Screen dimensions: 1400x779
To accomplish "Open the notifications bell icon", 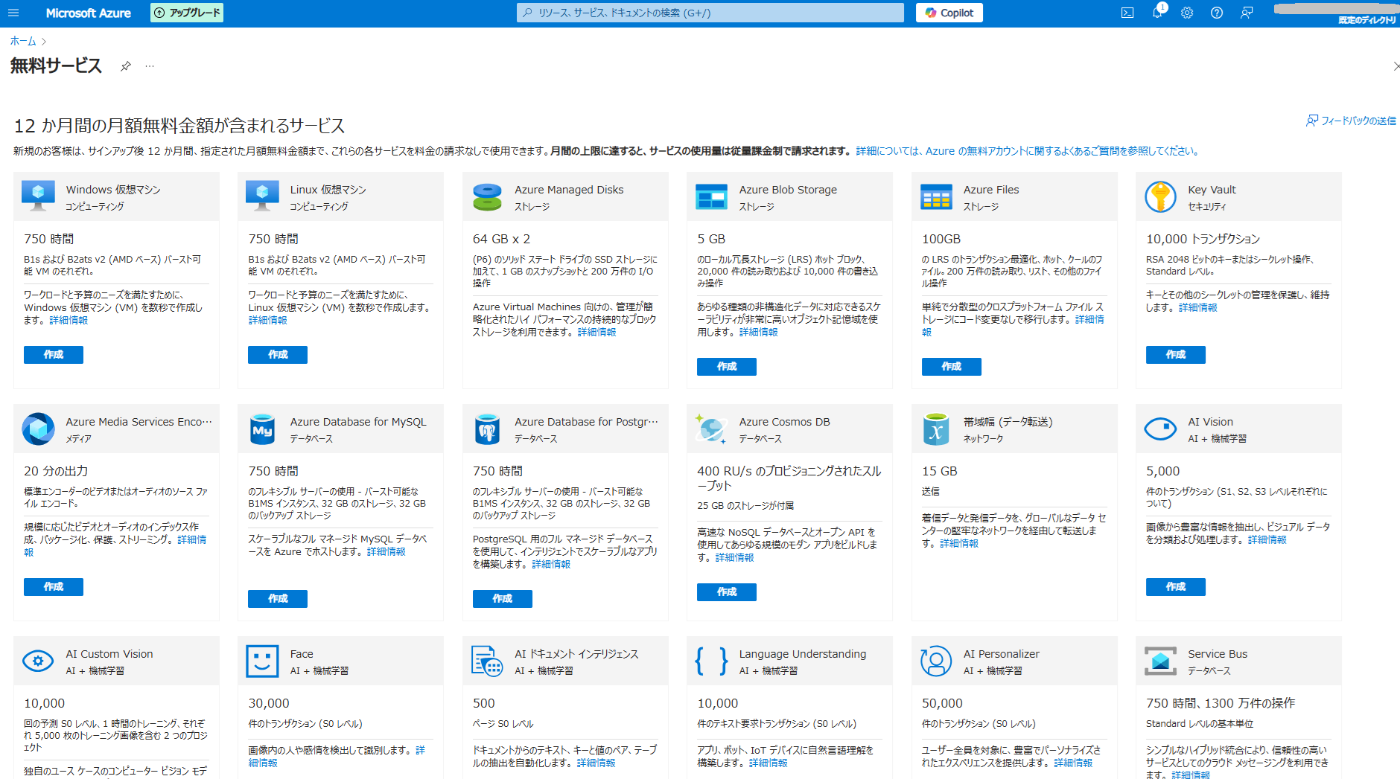I will [1157, 13].
